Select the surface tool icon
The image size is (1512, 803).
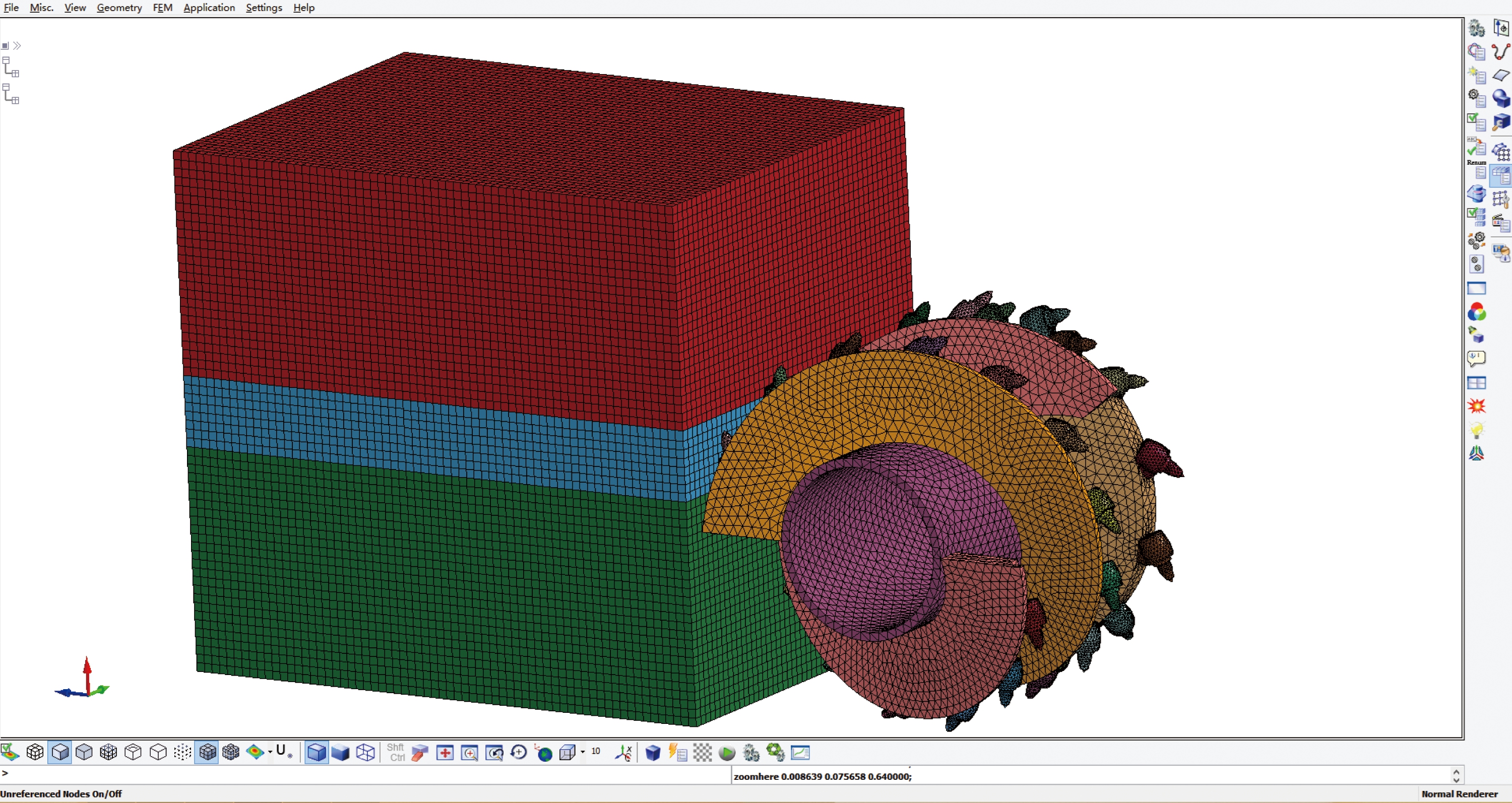(x=1501, y=75)
